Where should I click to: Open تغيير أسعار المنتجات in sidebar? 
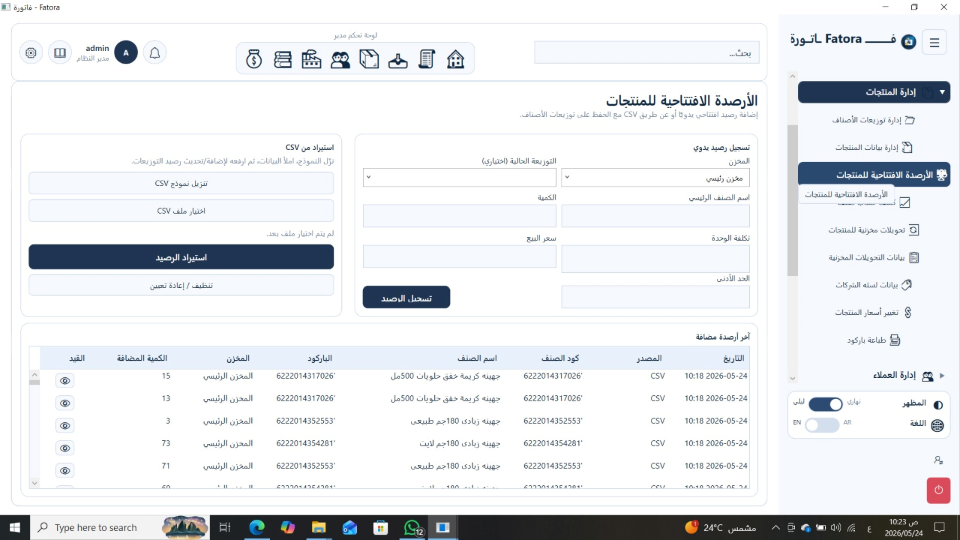874,312
